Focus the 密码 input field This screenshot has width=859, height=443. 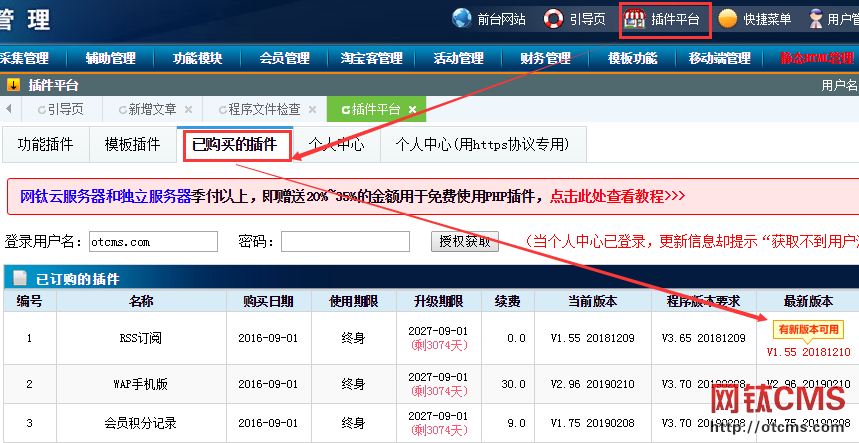coord(345,241)
